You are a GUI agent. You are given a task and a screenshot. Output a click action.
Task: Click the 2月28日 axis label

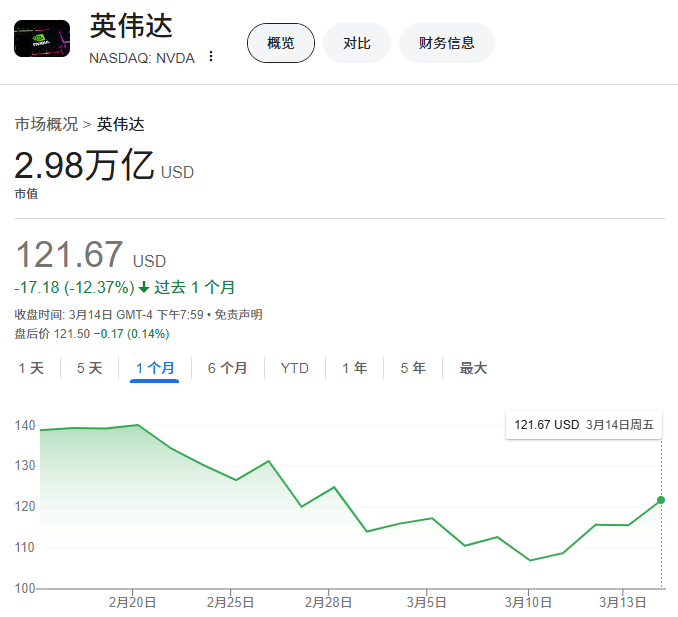tap(328, 602)
